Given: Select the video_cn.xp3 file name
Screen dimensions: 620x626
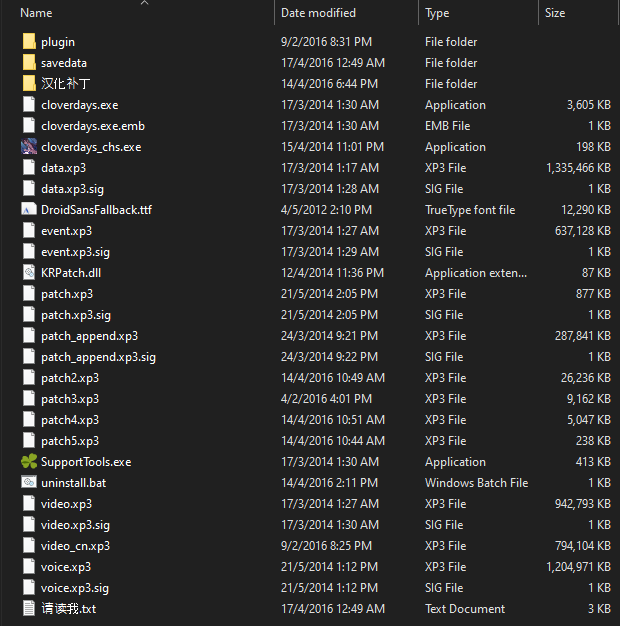Looking at the screenshot, I should (x=75, y=546).
